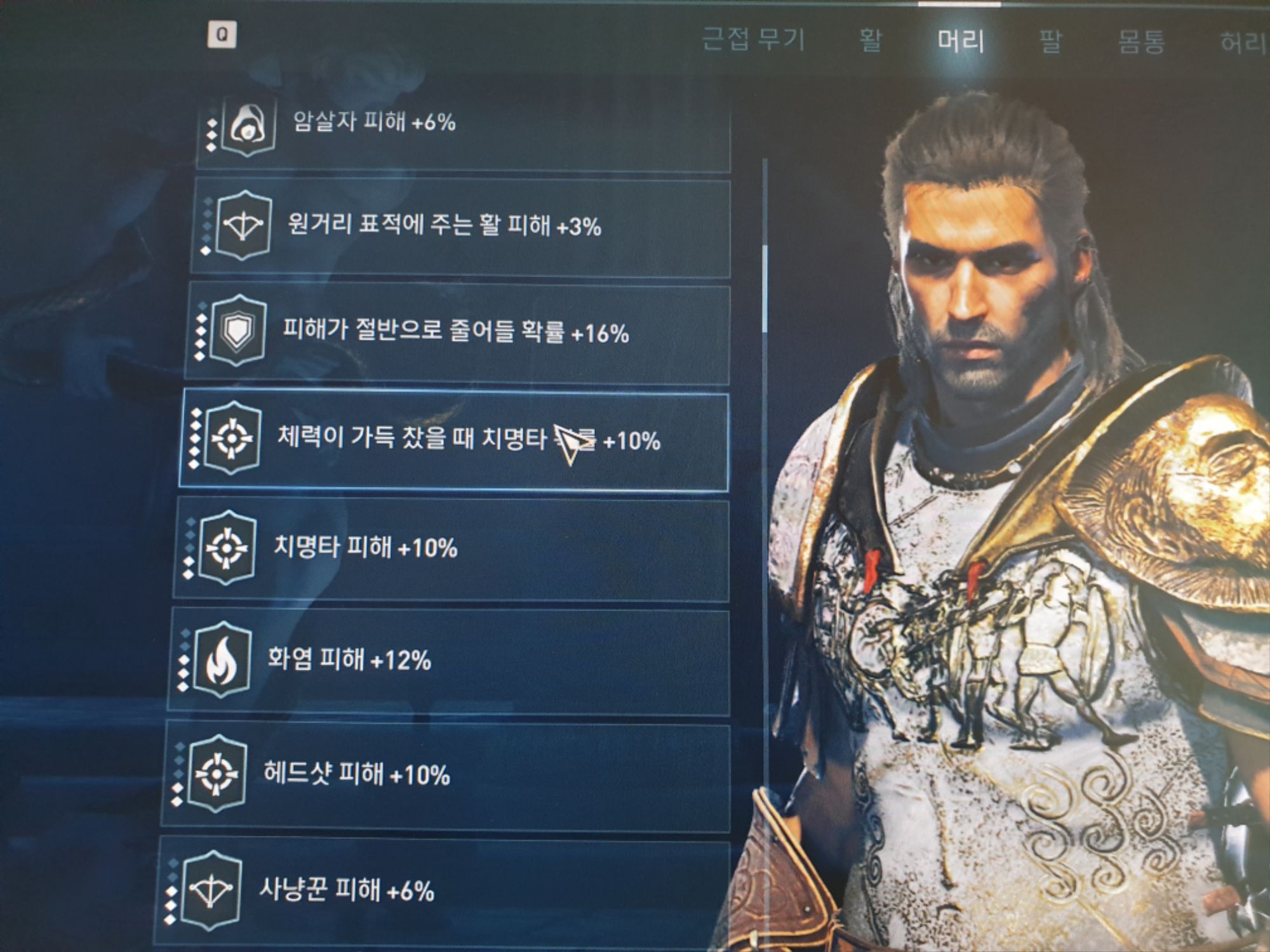1270x952 pixels.
Task: Click the Q key prompt icon
Action: click(222, 34)
